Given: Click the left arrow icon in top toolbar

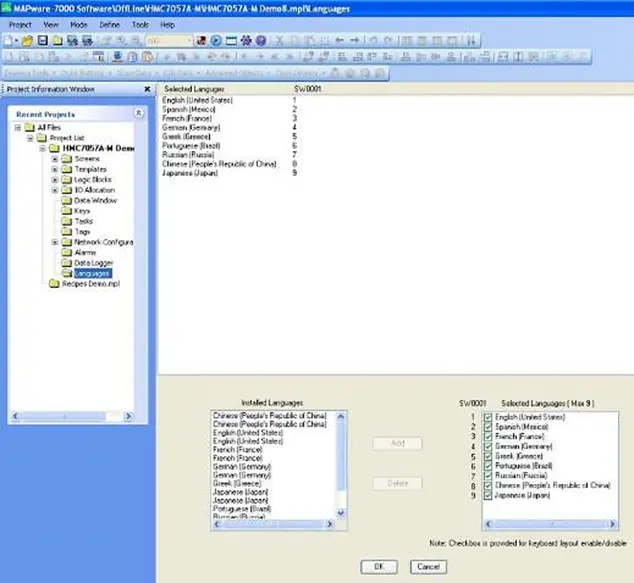Looking at the screenshot, I should click(x=339, y=40).
